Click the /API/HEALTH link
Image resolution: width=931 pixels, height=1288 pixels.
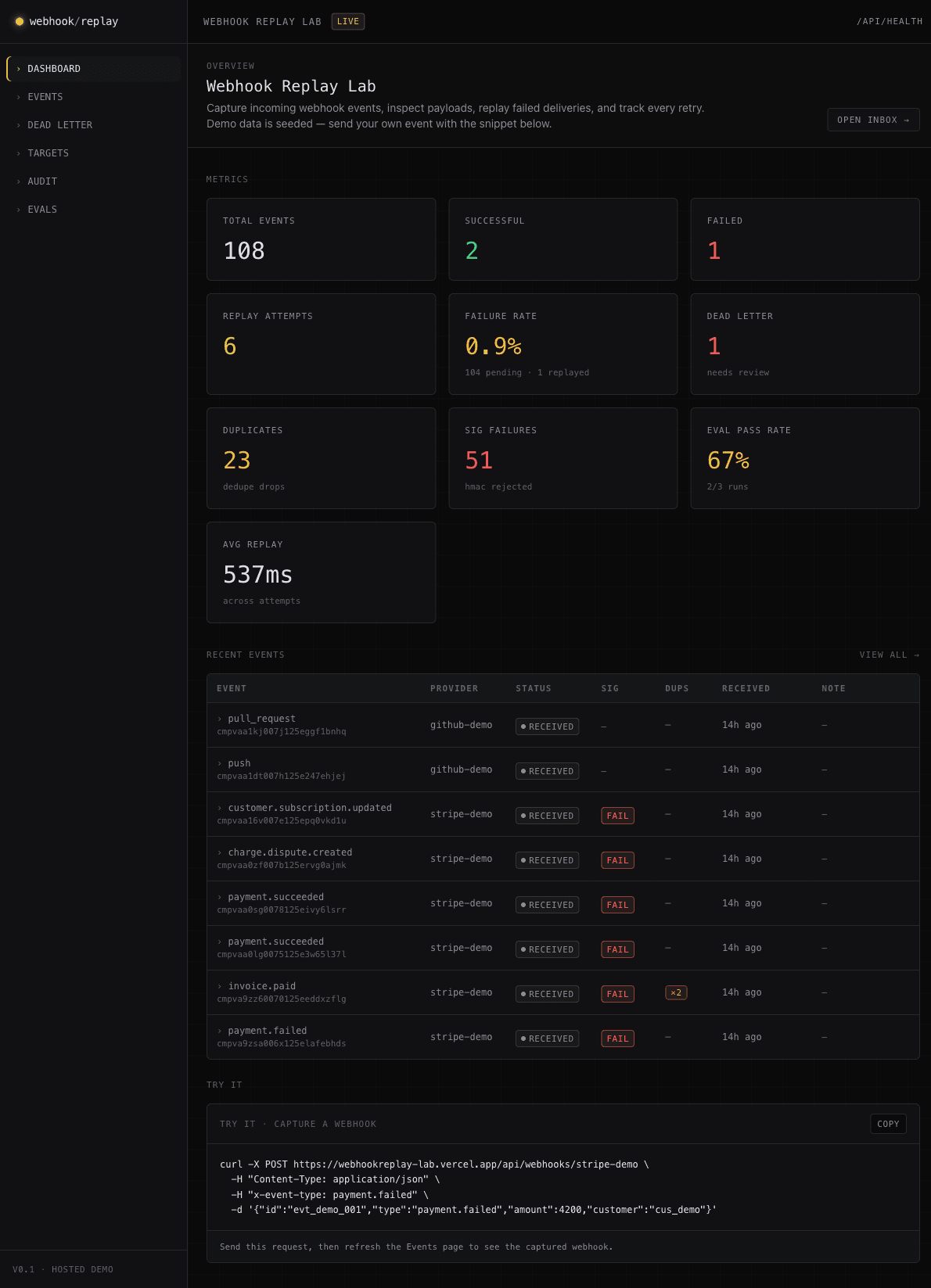pos(890,22)
